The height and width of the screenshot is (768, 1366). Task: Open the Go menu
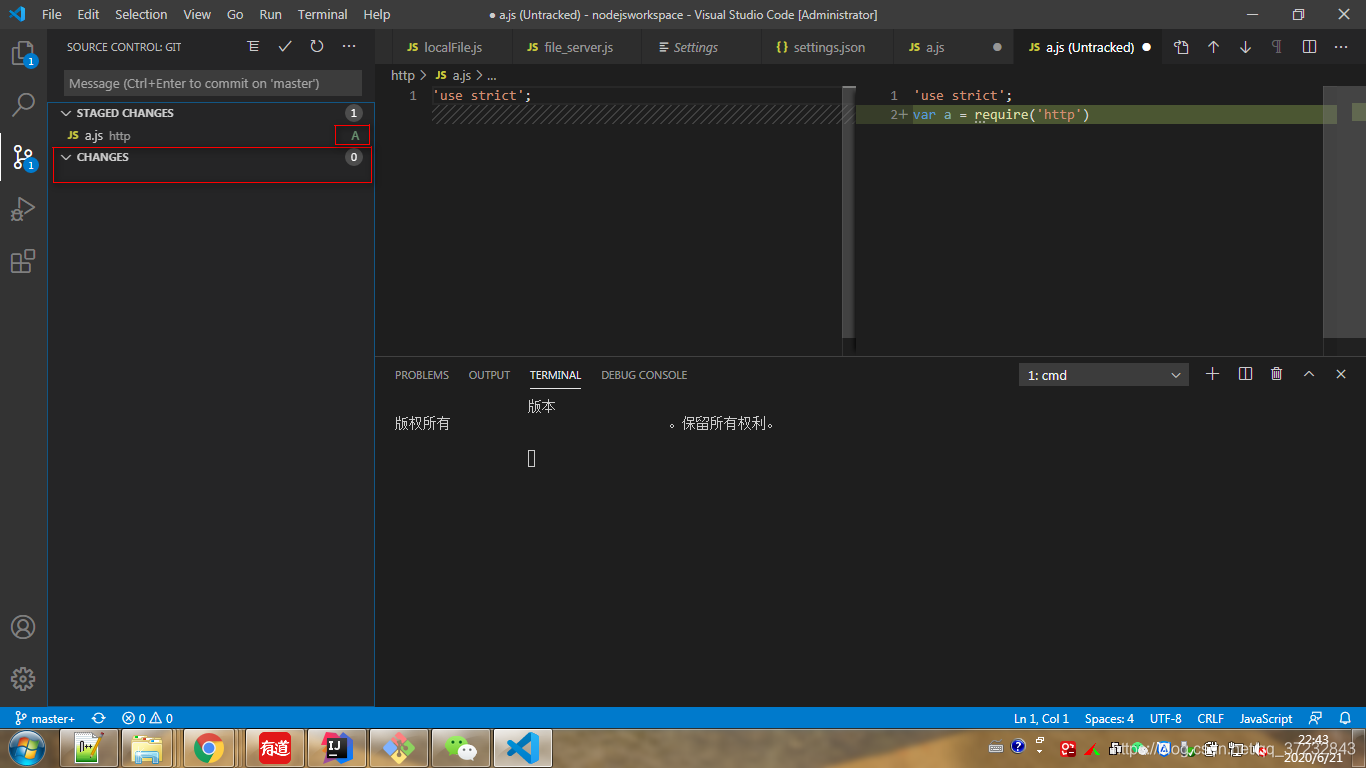(x=235, y=14)
